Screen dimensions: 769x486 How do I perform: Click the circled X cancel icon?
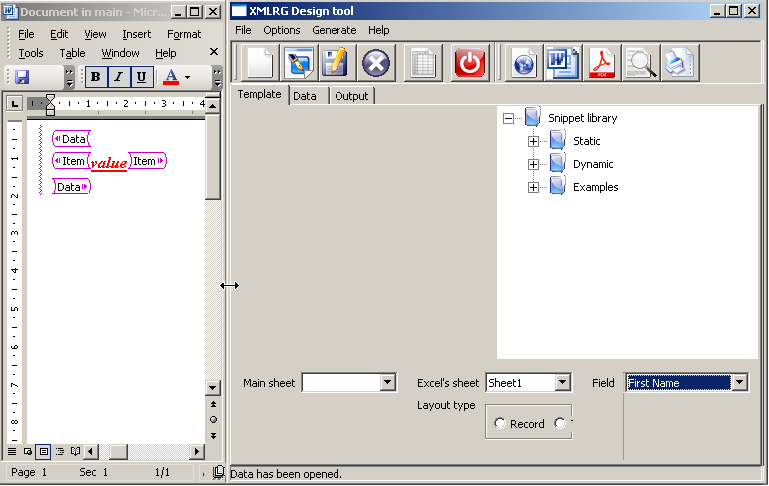[x=376, y=63]
